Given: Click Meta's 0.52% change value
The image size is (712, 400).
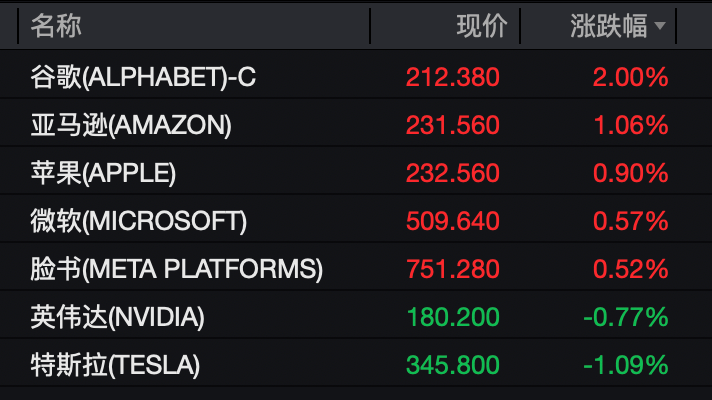Looking at the screenshot, I should coord(631,269).
